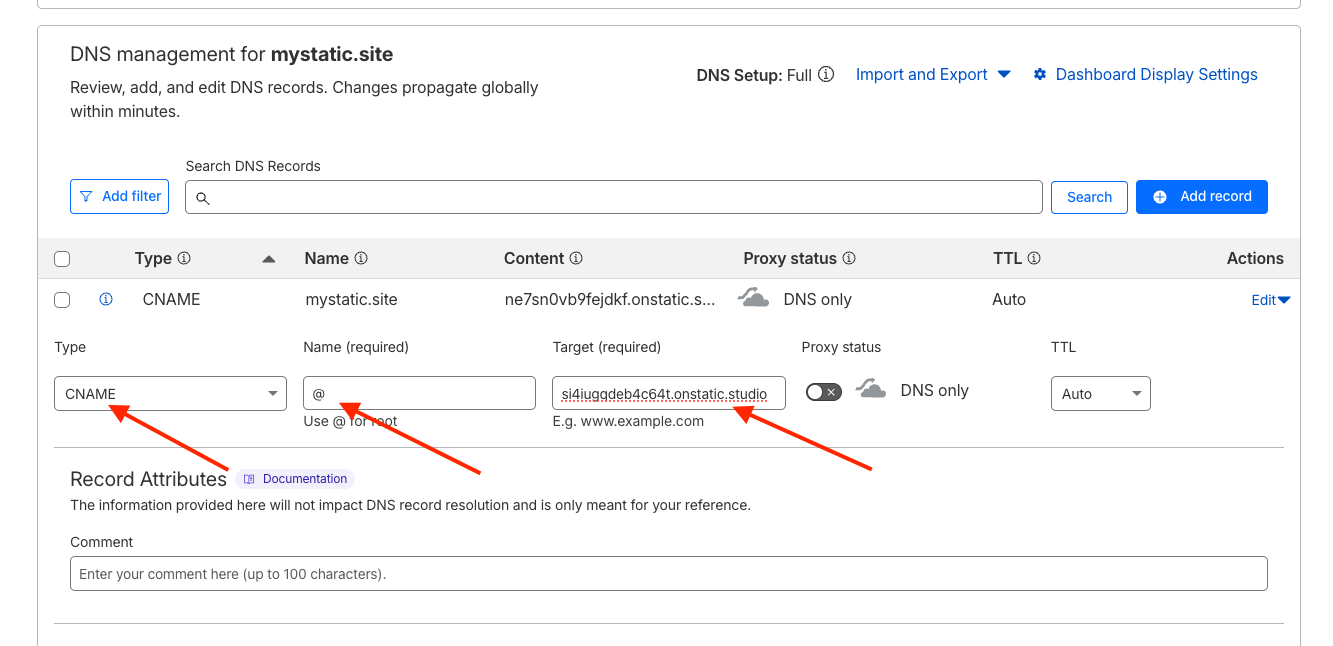The width and height of the screenshot is (1333, 646).
Task: Open the Type CNAME dropdown
Action: tap(170, 393)
